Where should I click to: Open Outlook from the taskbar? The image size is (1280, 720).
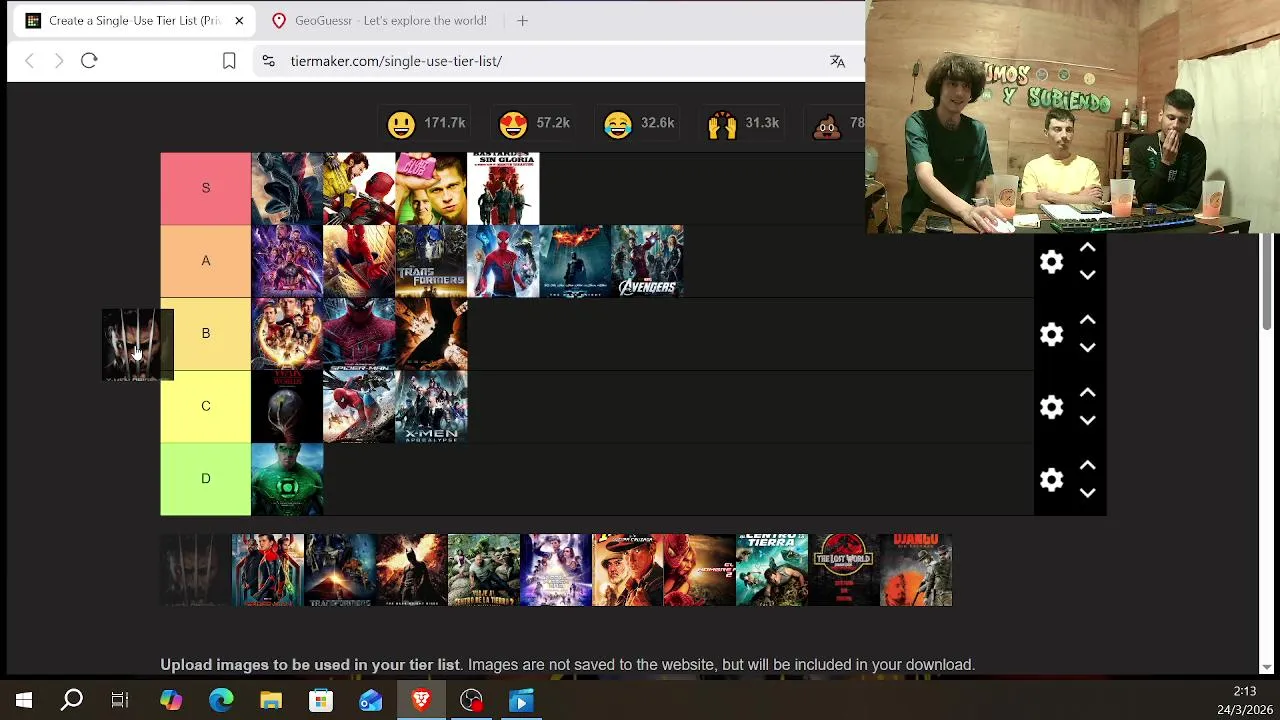(x=371, y=701)
